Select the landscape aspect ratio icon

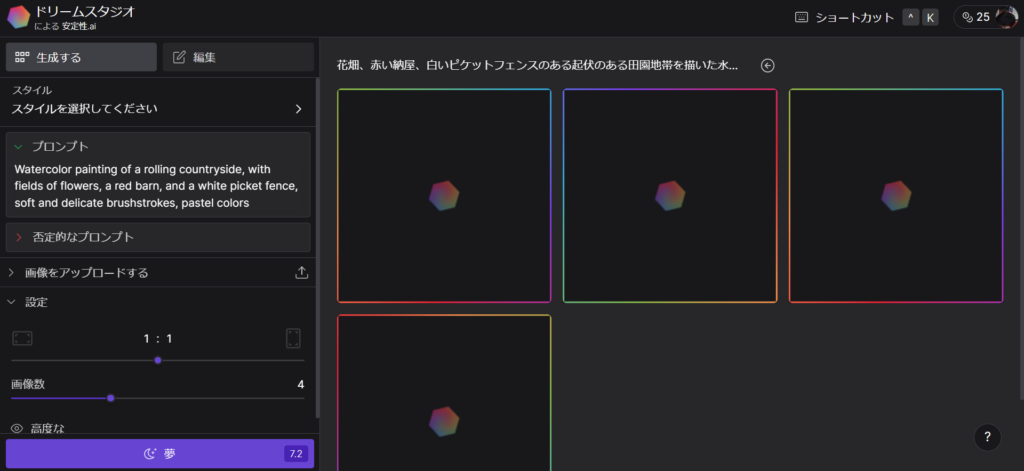tap(22, 338)
